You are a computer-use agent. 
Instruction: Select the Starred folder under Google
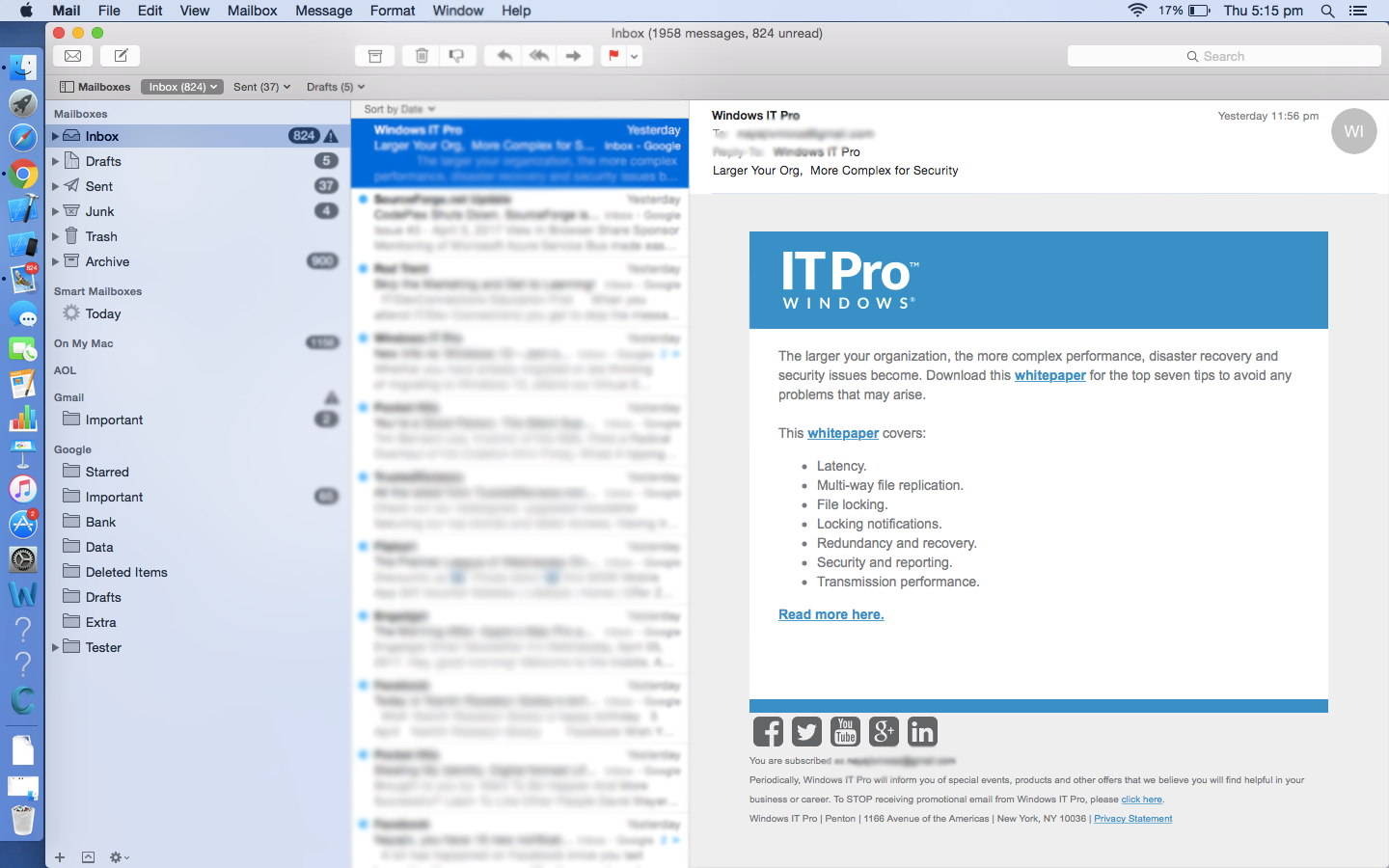pyautogui.click(x=197, y=472)
